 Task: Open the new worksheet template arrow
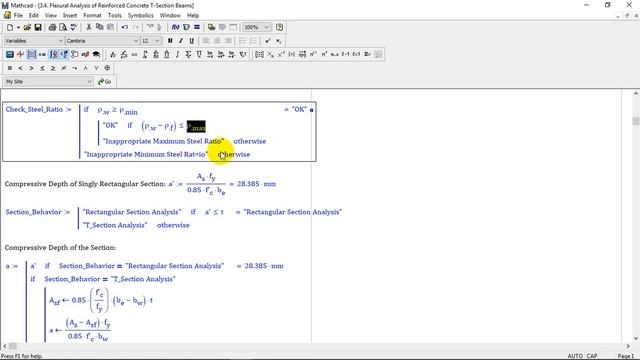click(18, 27)
